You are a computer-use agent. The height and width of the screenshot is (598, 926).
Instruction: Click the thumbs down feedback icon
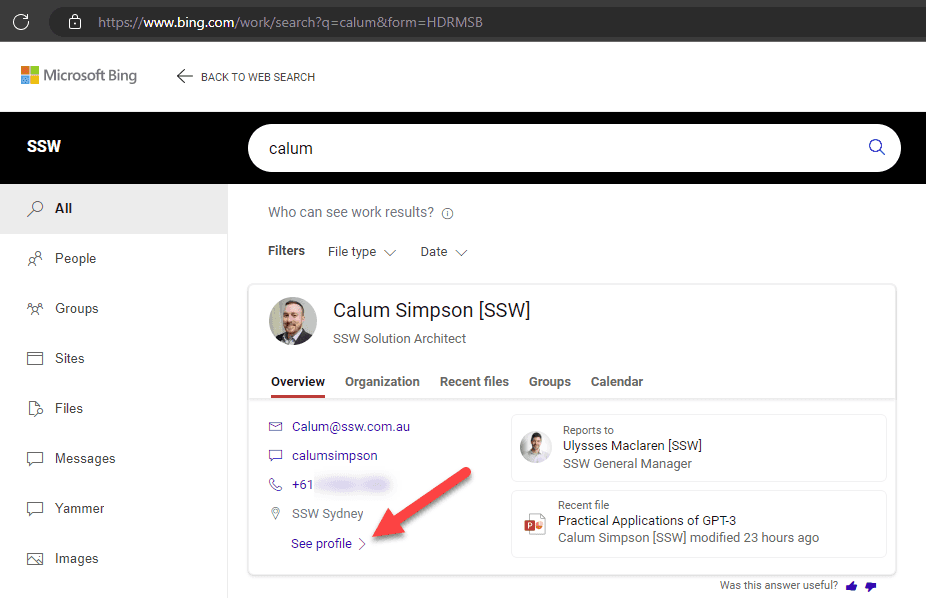pos(870,586)
